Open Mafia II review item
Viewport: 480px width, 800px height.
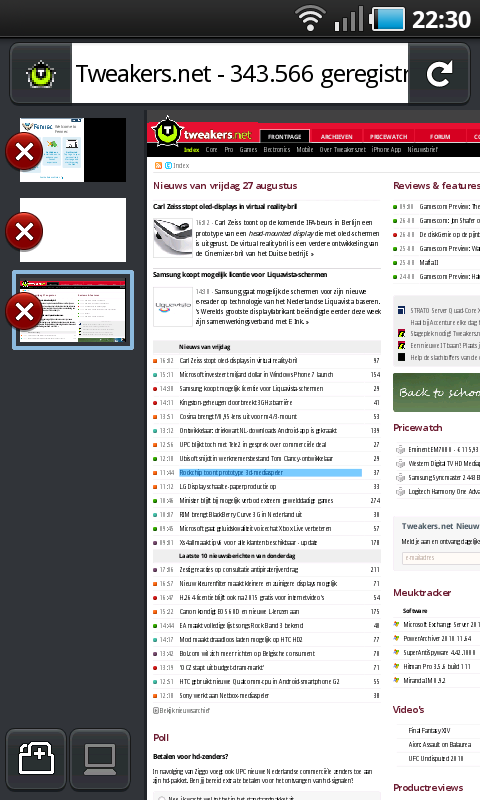(429, 262)
